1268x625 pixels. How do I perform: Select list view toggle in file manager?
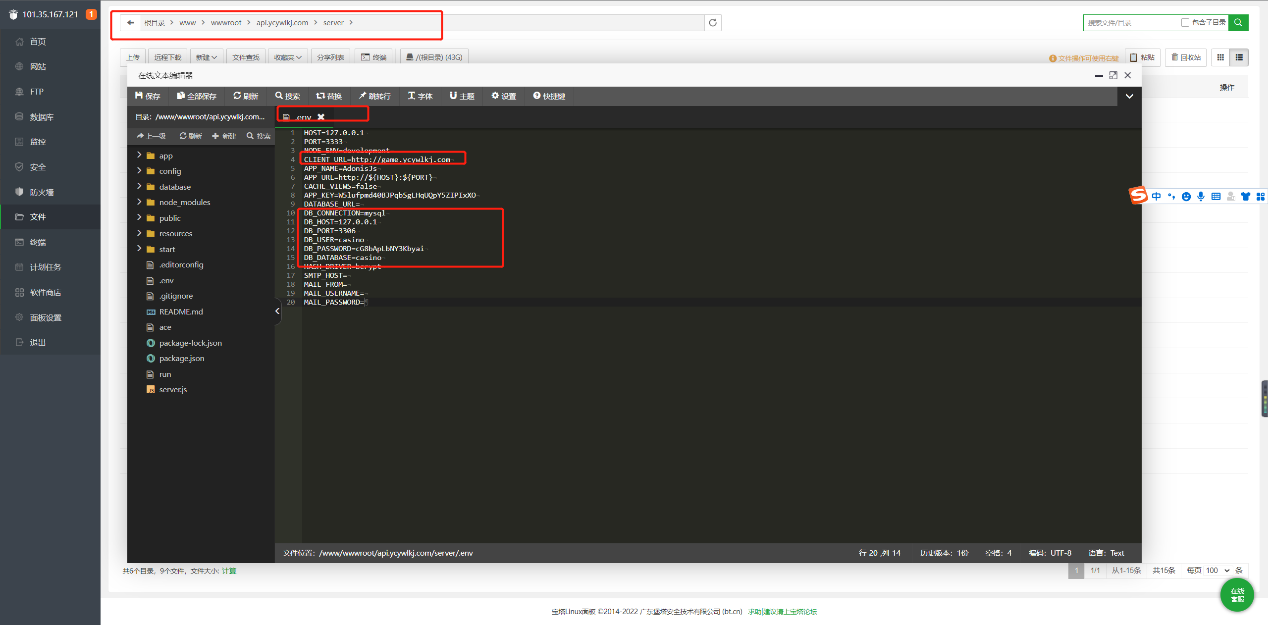click(x=1239, y=58)
